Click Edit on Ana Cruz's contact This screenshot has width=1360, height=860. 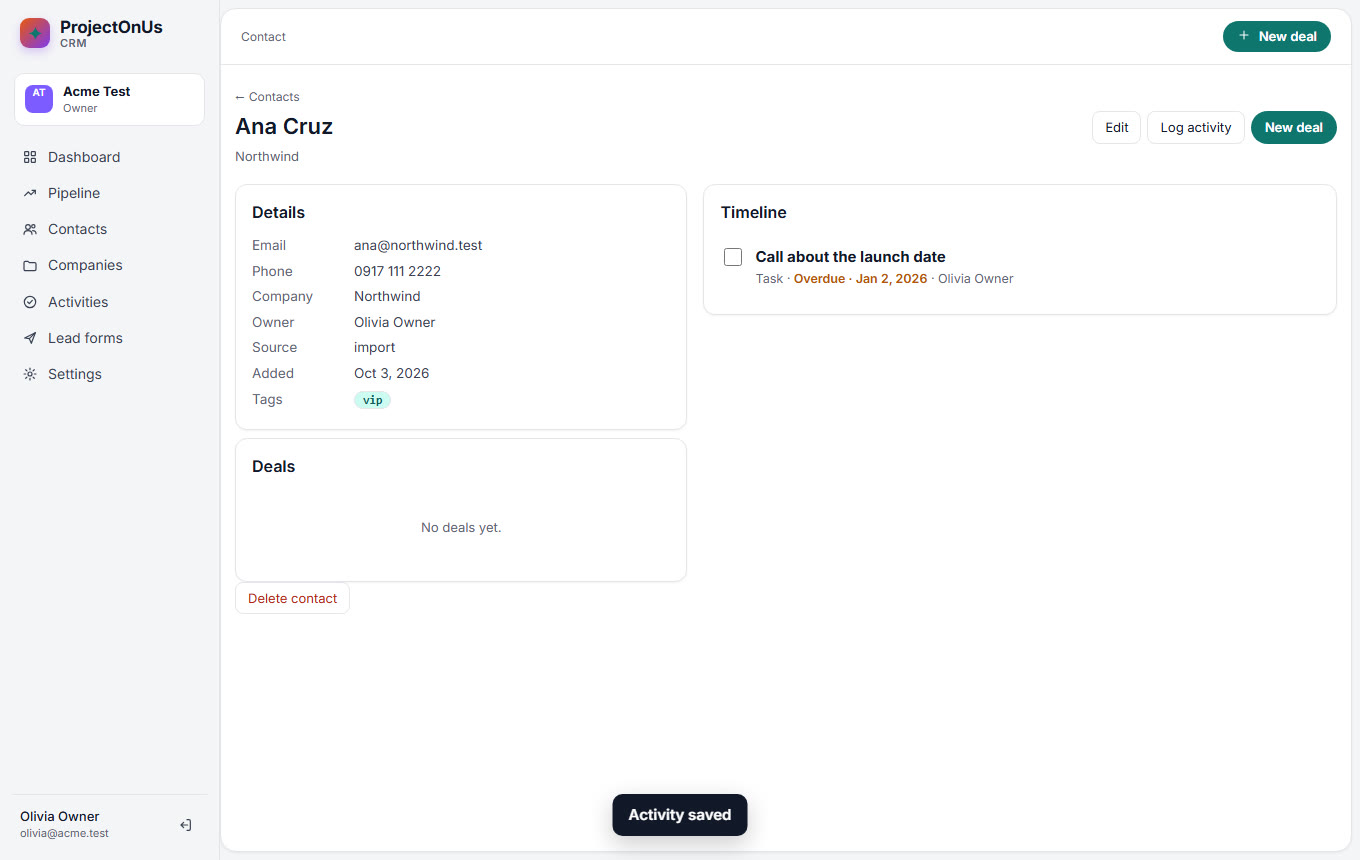click(x=1116, y=127)
